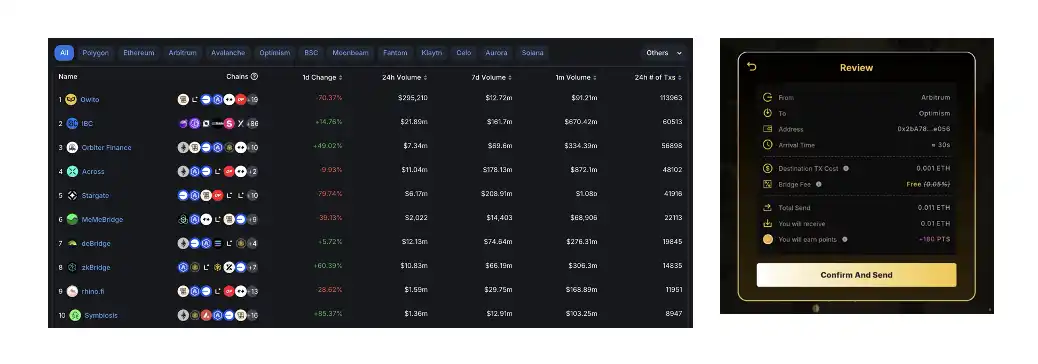Select the Arbitrum filter tab
The width and height of the screenshot is (1038, 364).
tap(183, 53)
